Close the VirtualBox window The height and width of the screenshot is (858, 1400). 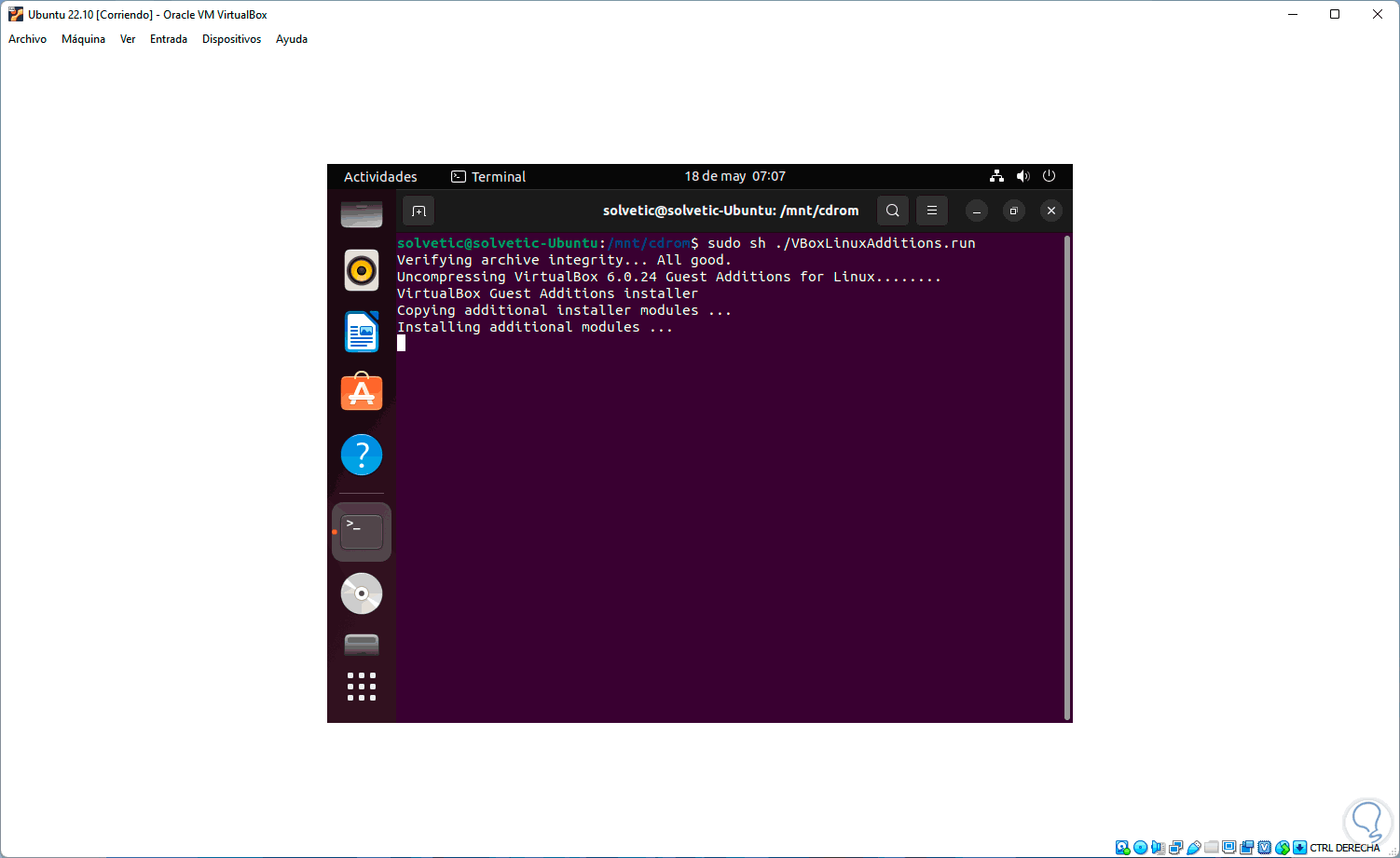1378,14
